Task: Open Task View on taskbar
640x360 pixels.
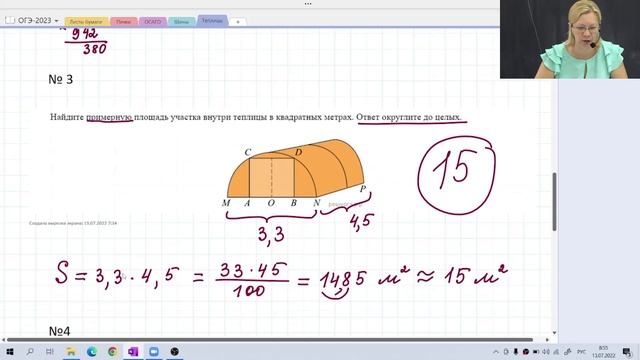Action: [50, 351]
